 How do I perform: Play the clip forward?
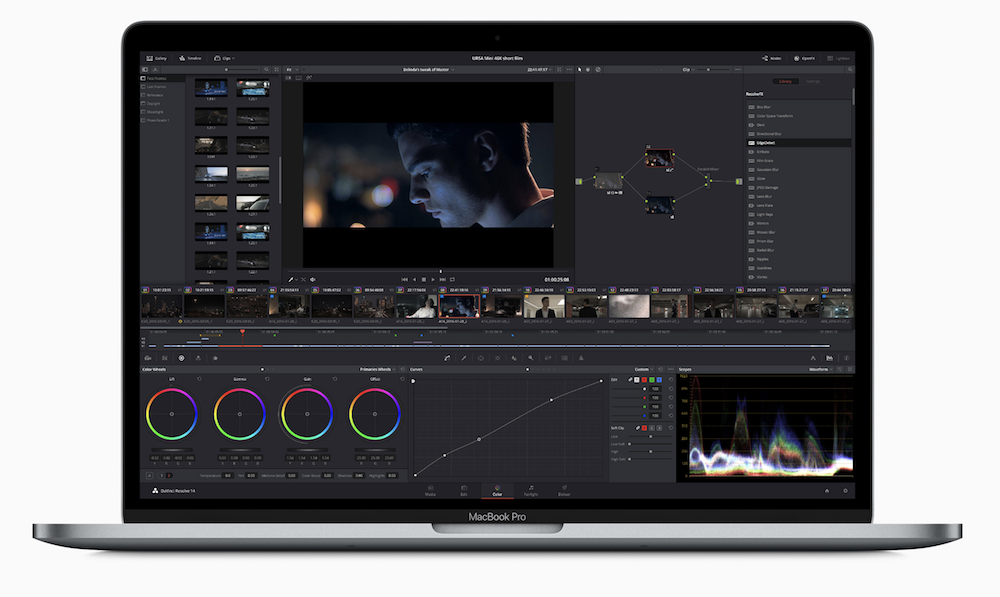click(x=433, y=279)
